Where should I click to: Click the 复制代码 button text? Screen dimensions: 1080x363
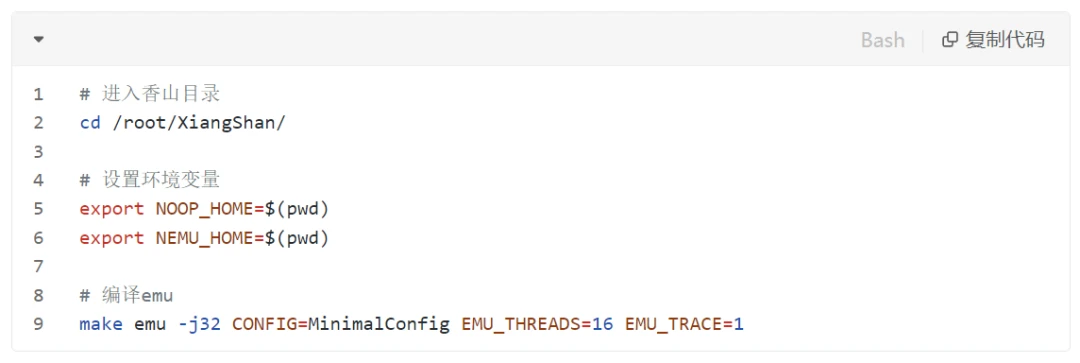[1004, 40]
